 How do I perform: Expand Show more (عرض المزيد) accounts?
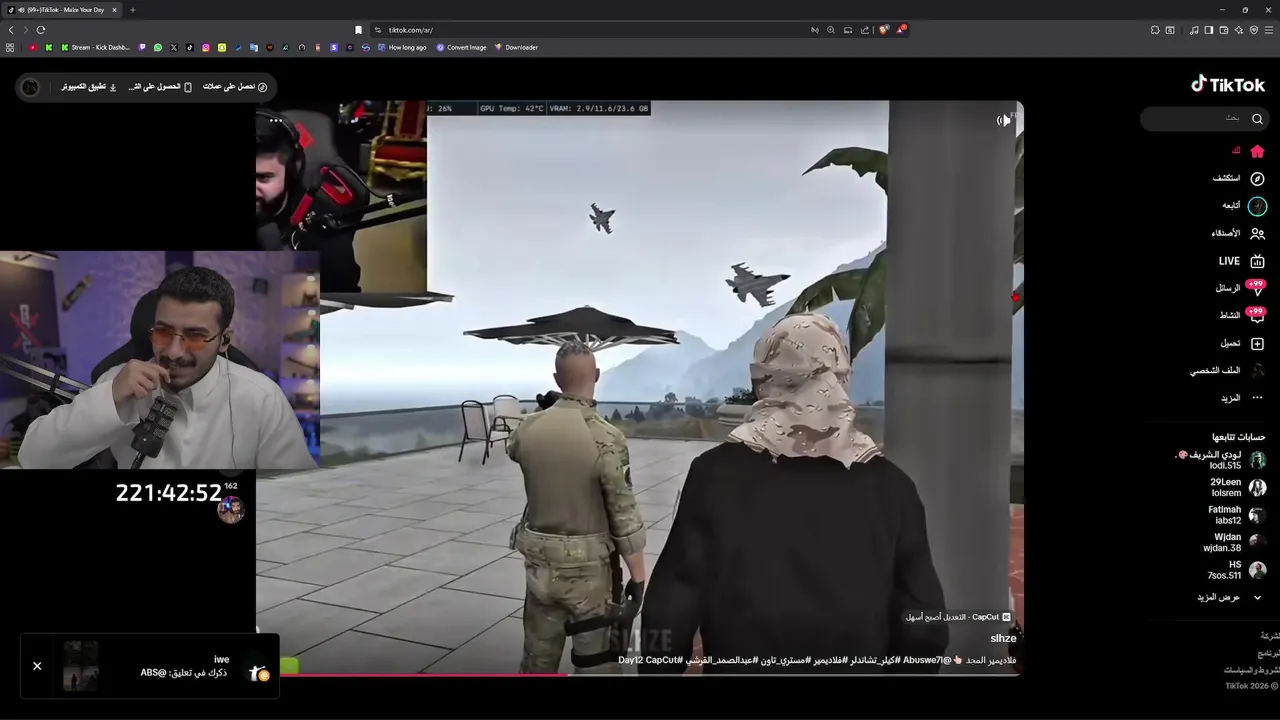[x=1230, y=597]
